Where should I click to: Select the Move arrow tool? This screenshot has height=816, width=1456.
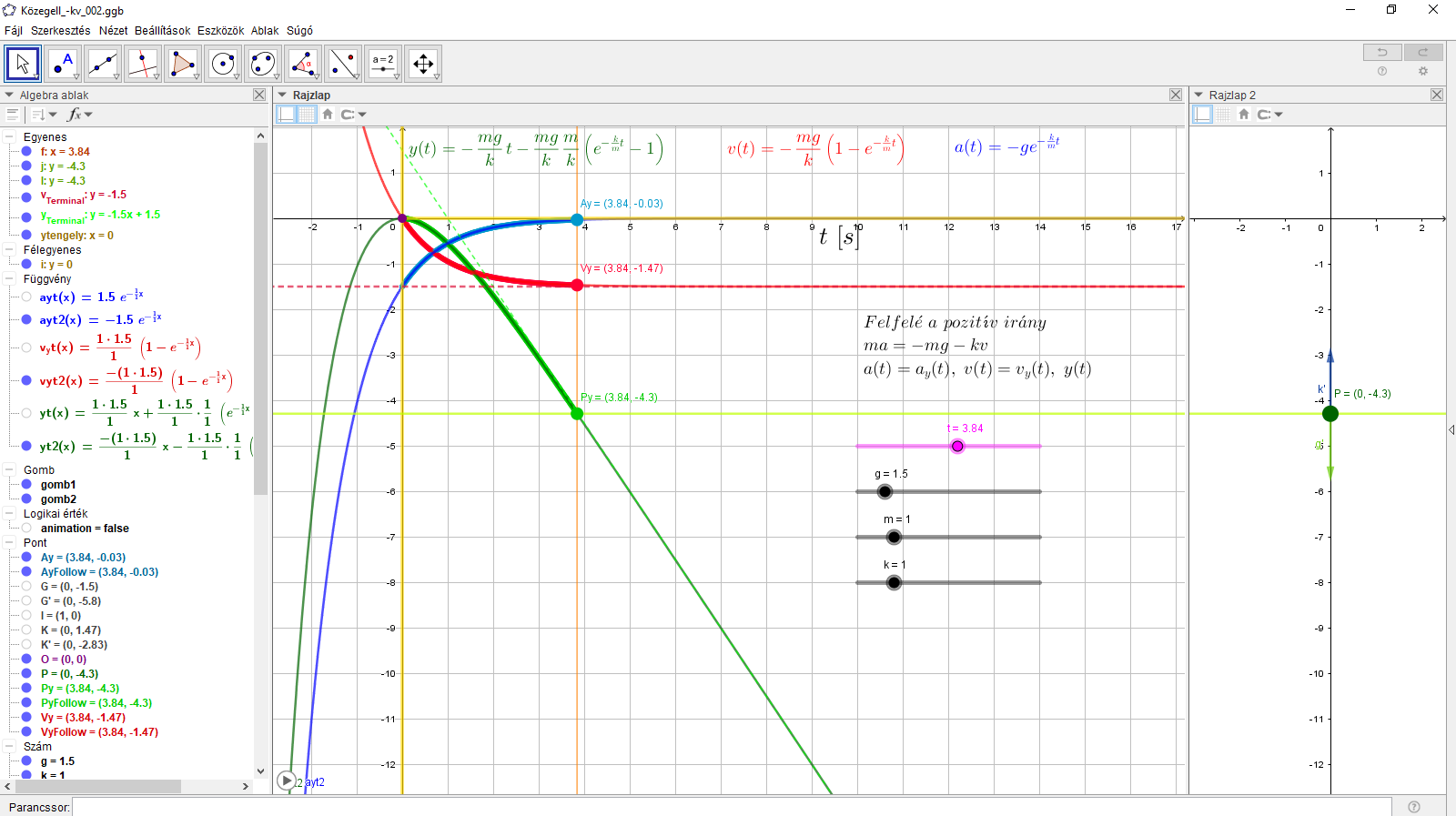(23, 64)
